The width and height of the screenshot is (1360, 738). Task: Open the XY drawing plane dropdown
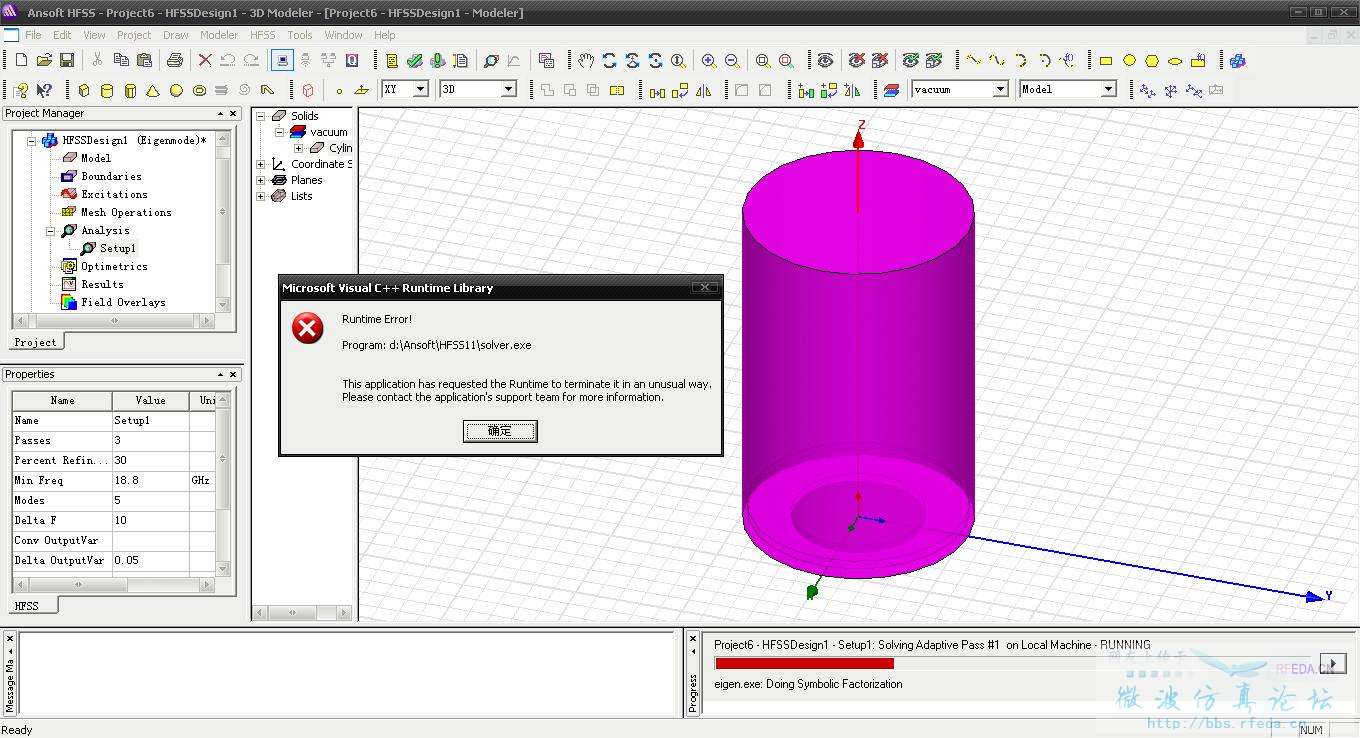click(421, 89)
